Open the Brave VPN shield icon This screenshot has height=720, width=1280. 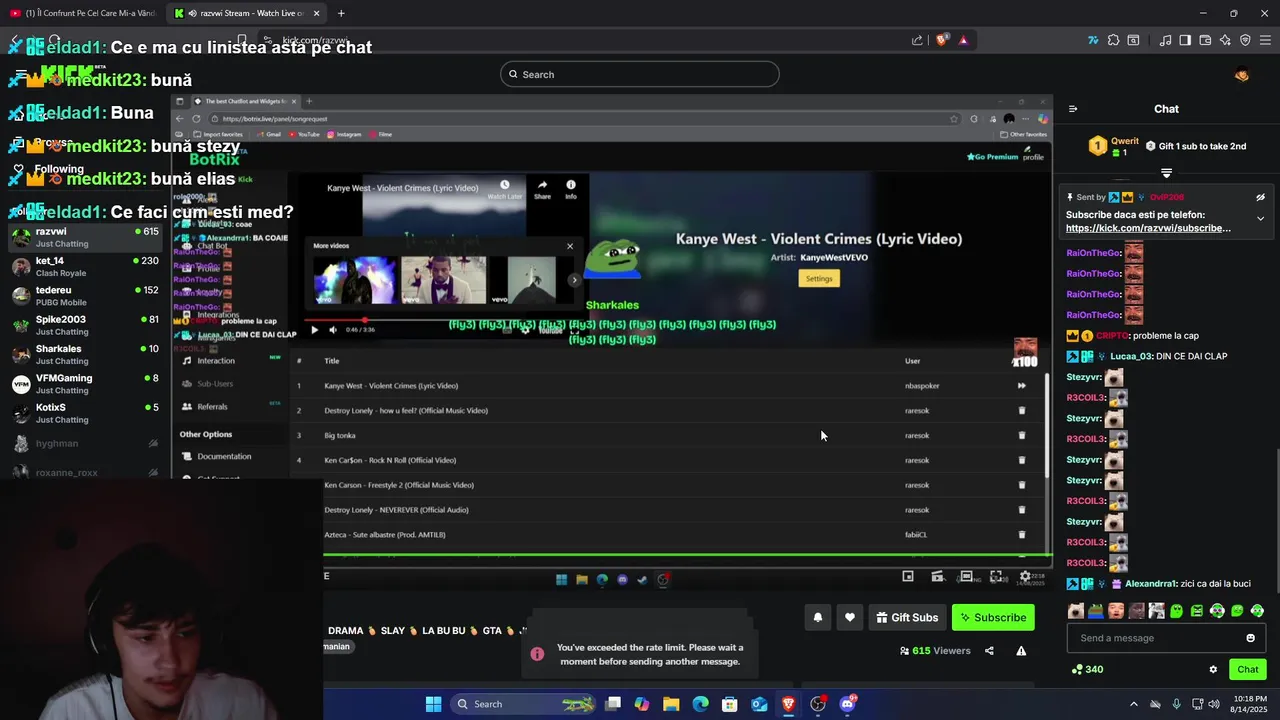pyautogui.click(x=1245, y=40)
